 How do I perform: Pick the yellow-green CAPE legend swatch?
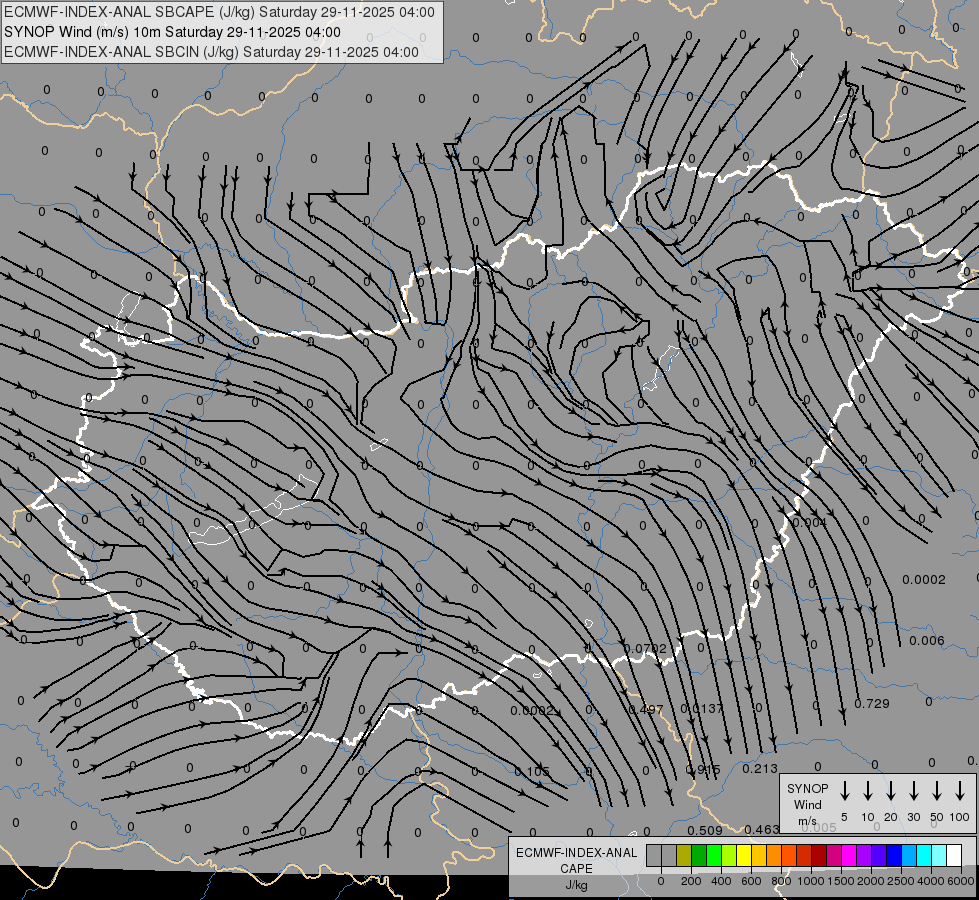pyautogui.click(x=729, y=855)
